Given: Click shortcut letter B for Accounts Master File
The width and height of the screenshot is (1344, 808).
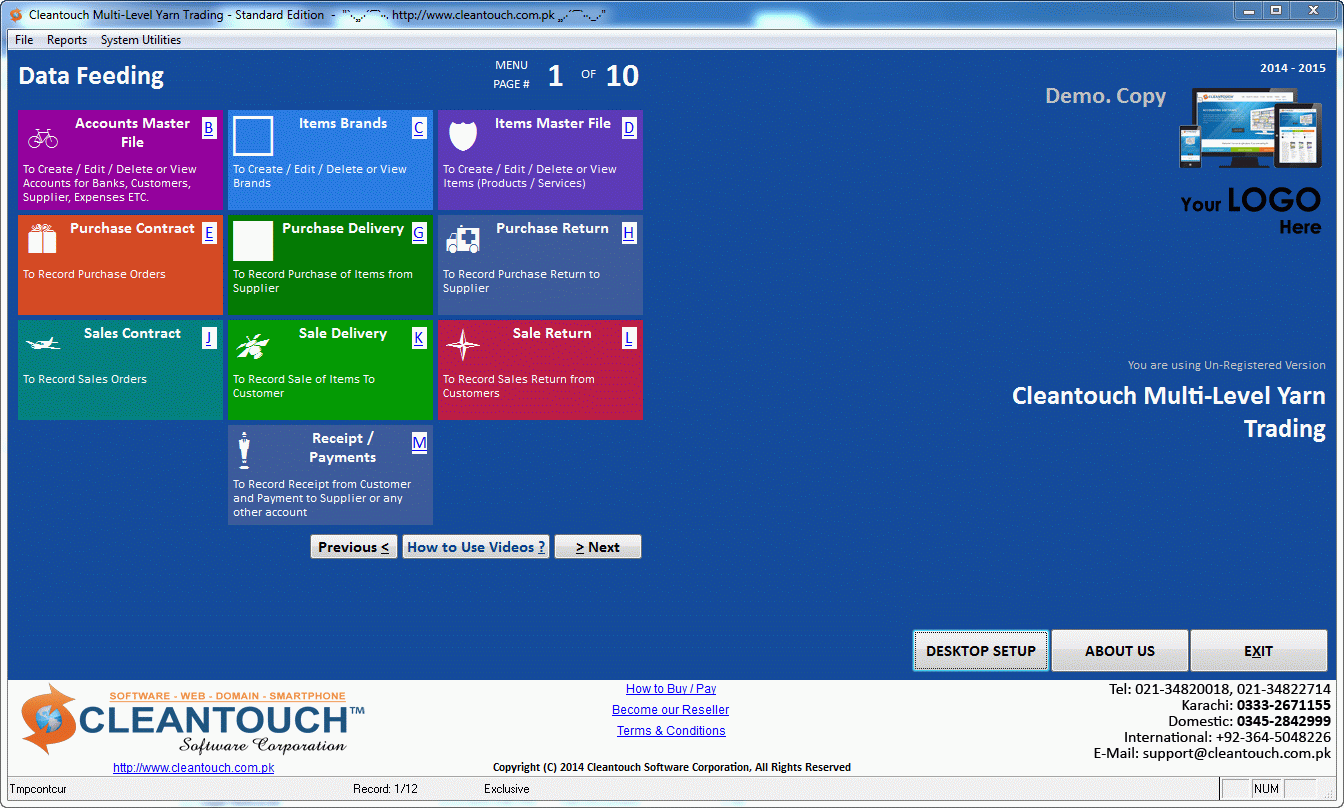Looking at the screenshot, I should (208, 128).
